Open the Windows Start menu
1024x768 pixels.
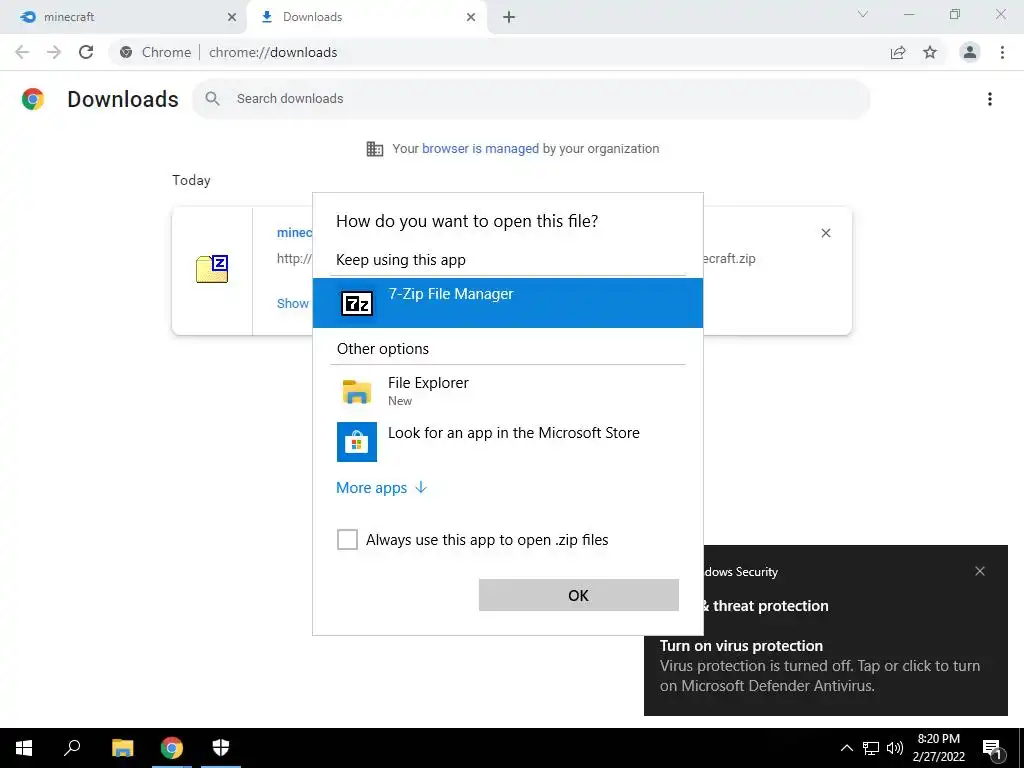[x=24, y=748]
